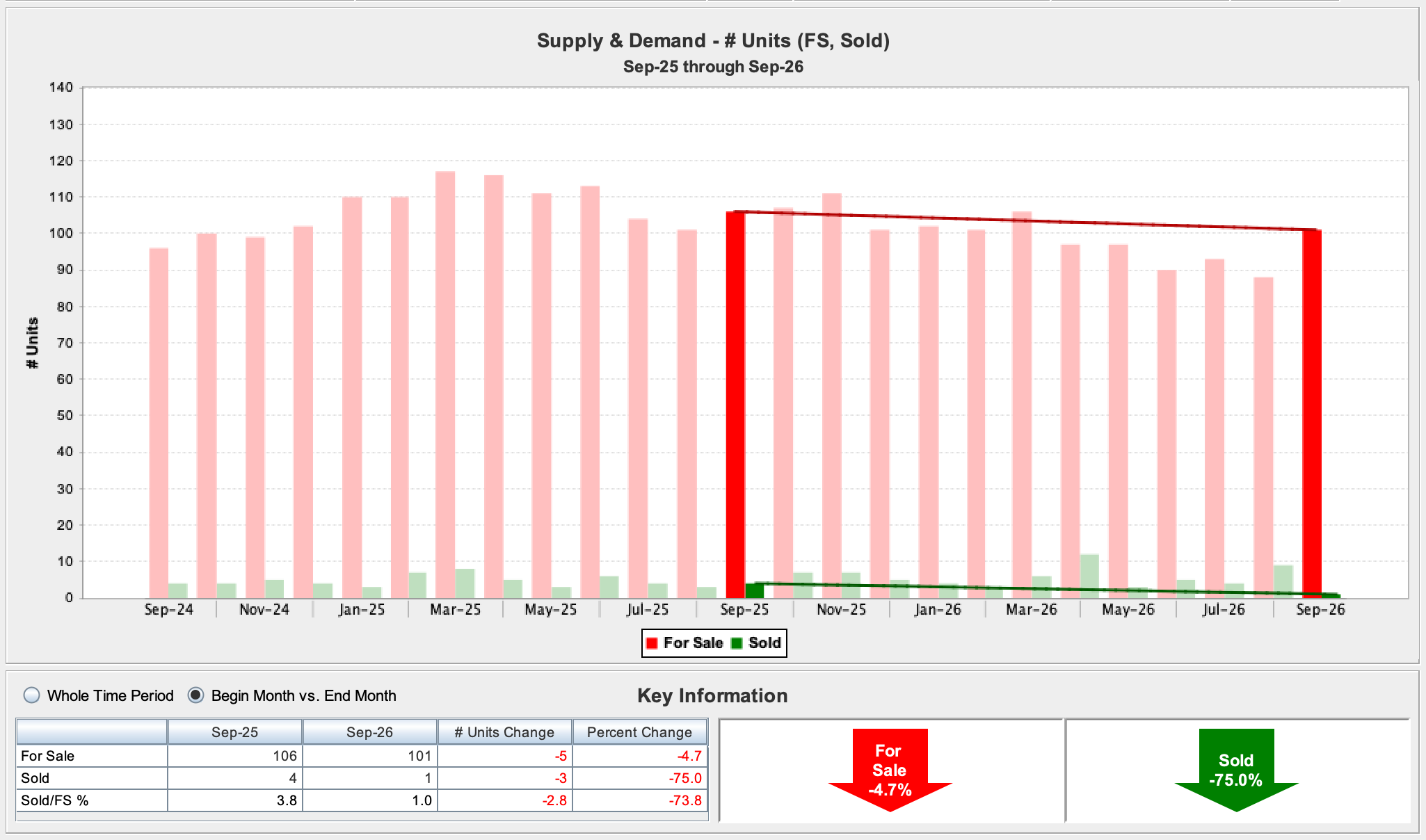Select the For Sale table row

(362, 756)
